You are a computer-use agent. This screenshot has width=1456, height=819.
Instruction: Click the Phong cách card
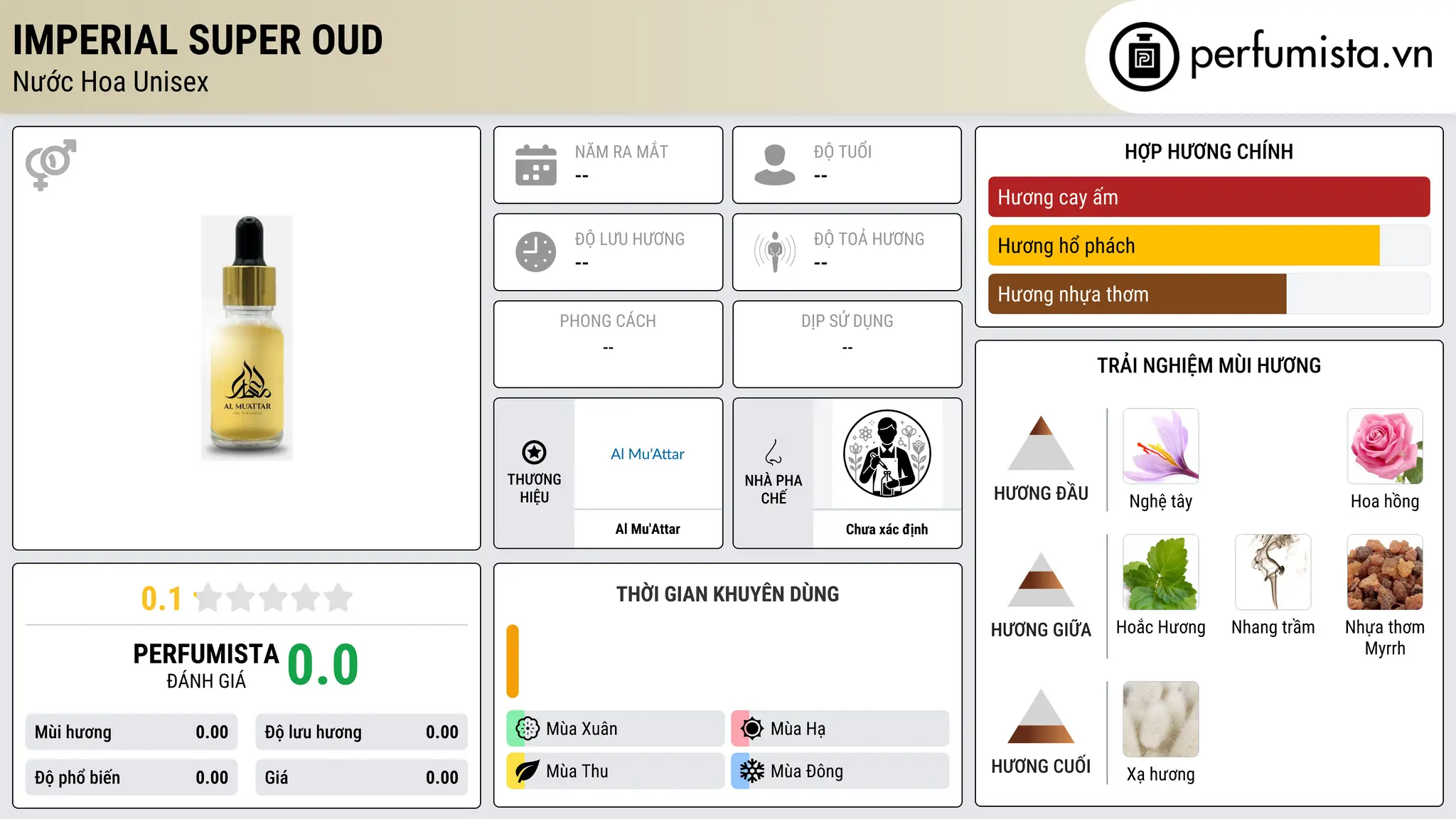point(609,344)
